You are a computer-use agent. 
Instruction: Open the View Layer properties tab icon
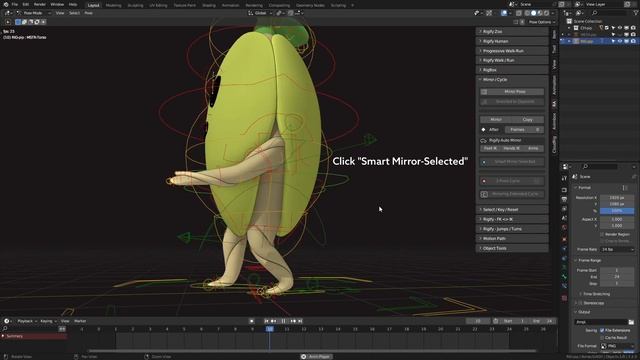(564, 209)
